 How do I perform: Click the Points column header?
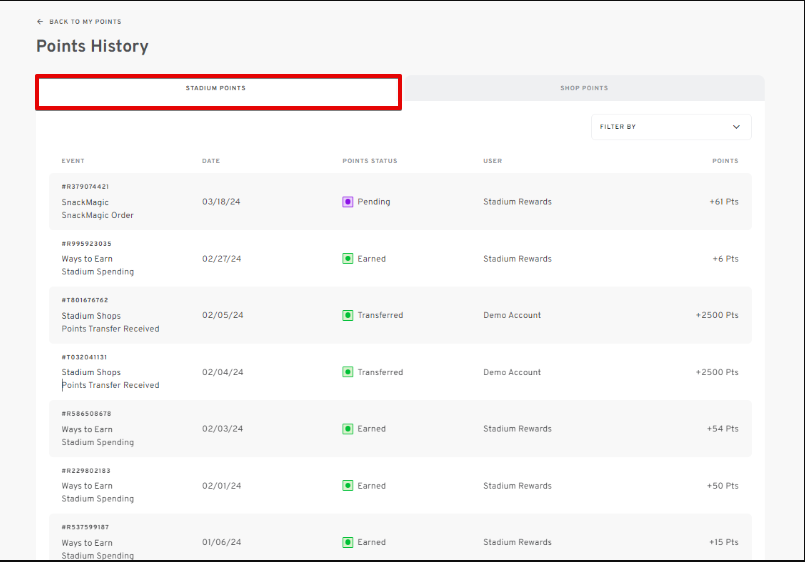click(x=725, y=161)
